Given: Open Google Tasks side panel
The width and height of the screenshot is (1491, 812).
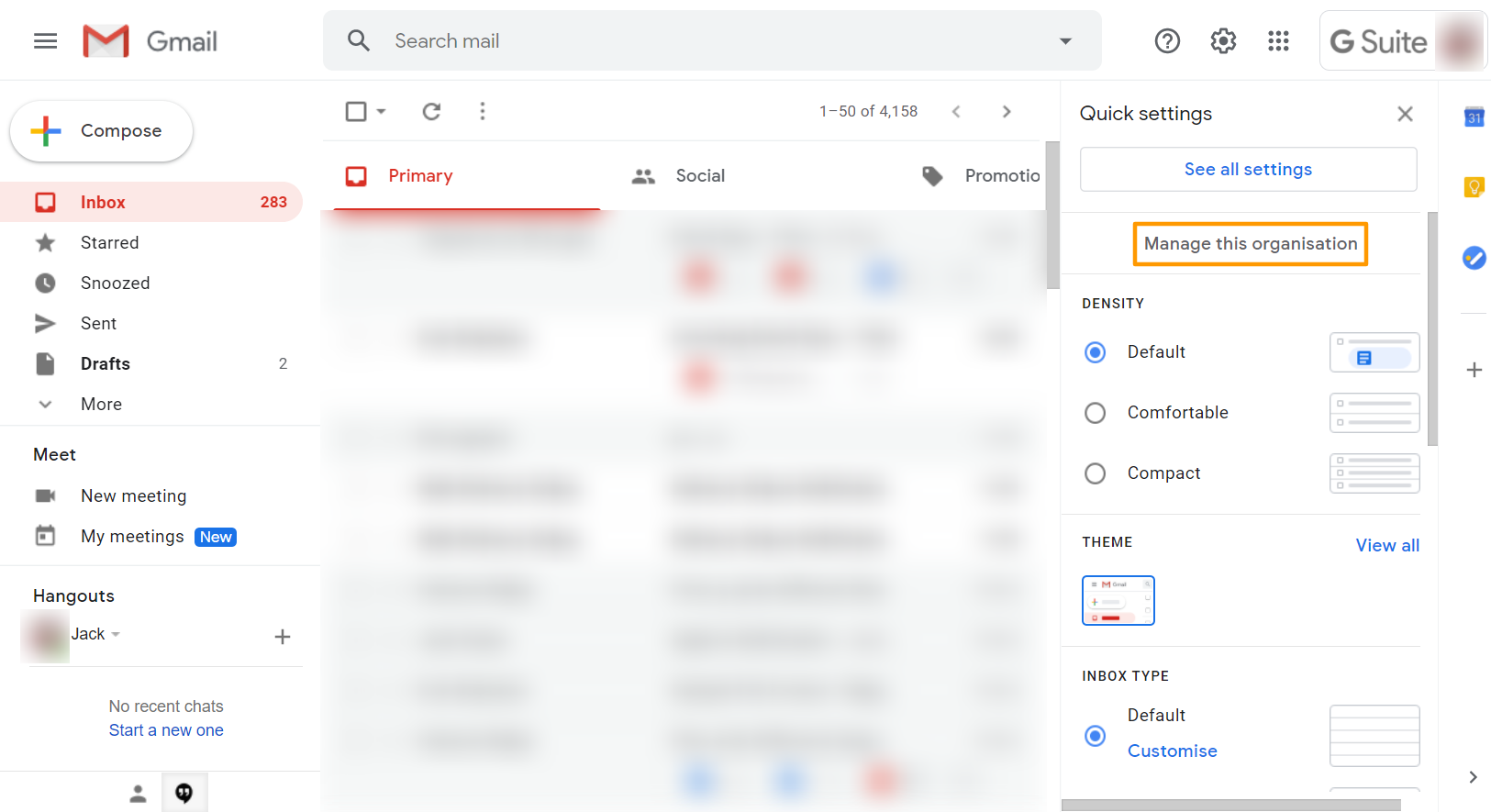Looking at the screenshot, I should (1474, 258).
